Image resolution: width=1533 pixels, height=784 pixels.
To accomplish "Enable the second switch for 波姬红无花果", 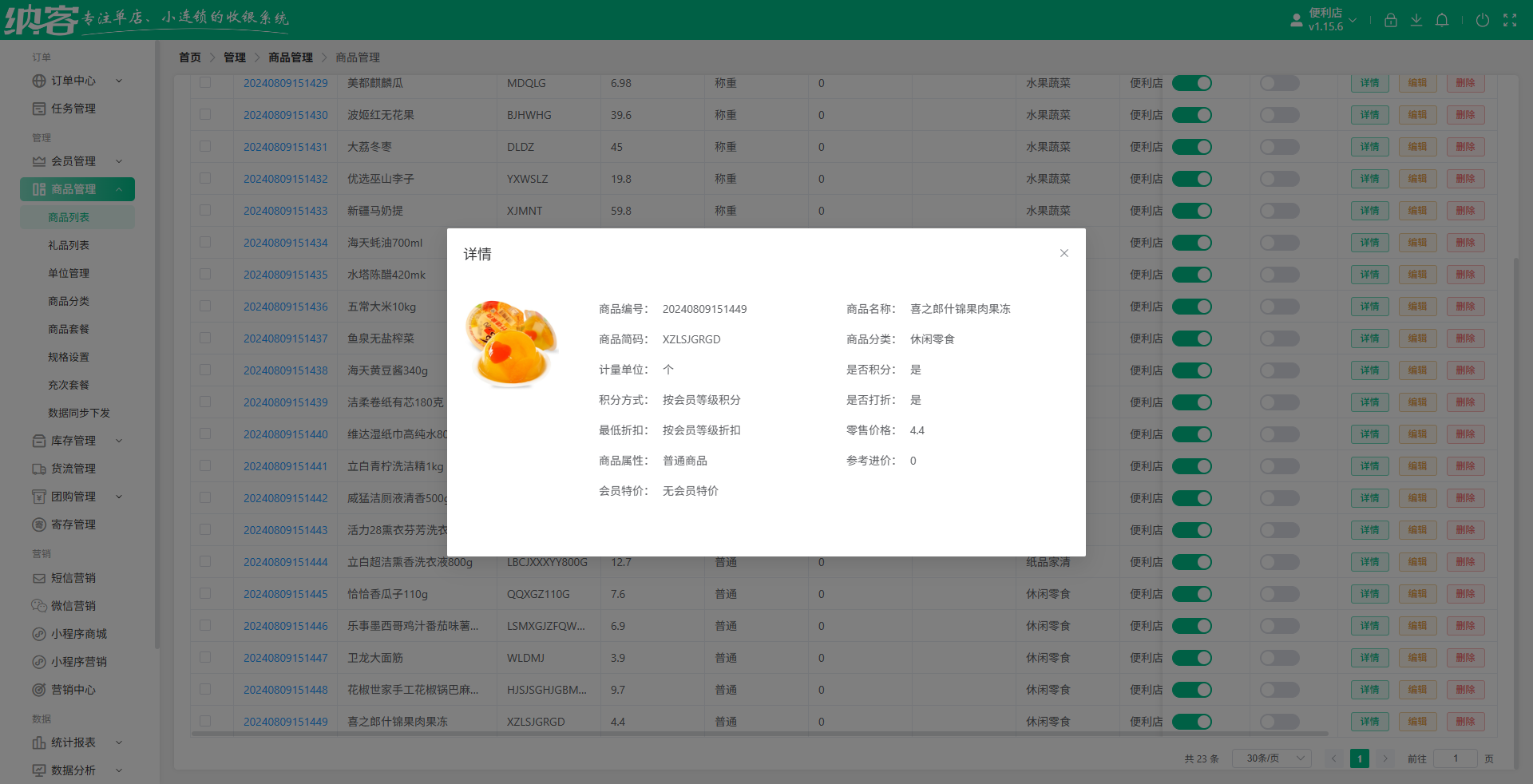I will pyautogui.click(x=1279, y=115).
